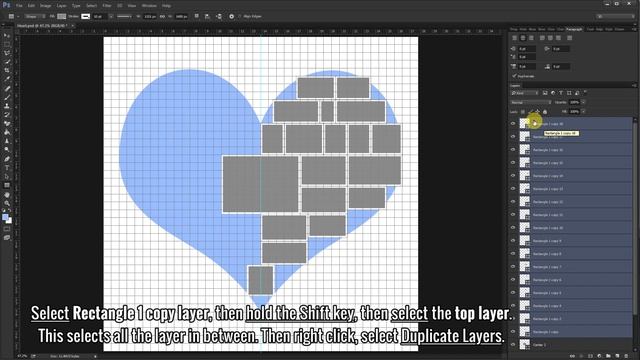The height and width of the screenshot is (360, 640).
Task: Left-align paragraph text in Paragraph panel
Action: (x=514, y=38)
